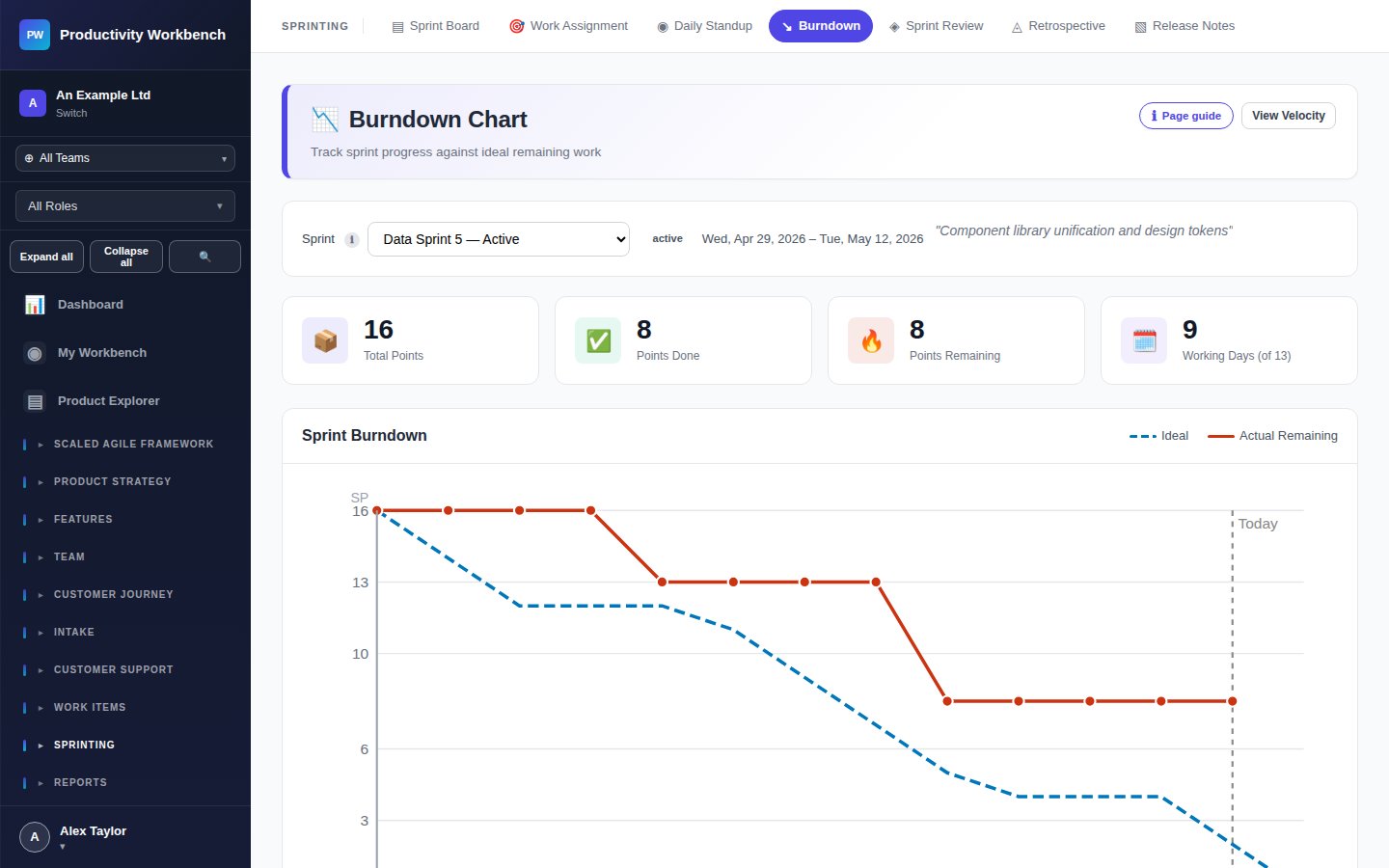Expand the Customer Journey section
The width and height of the screenshot is (1389, 868).
tap(125, 595)
